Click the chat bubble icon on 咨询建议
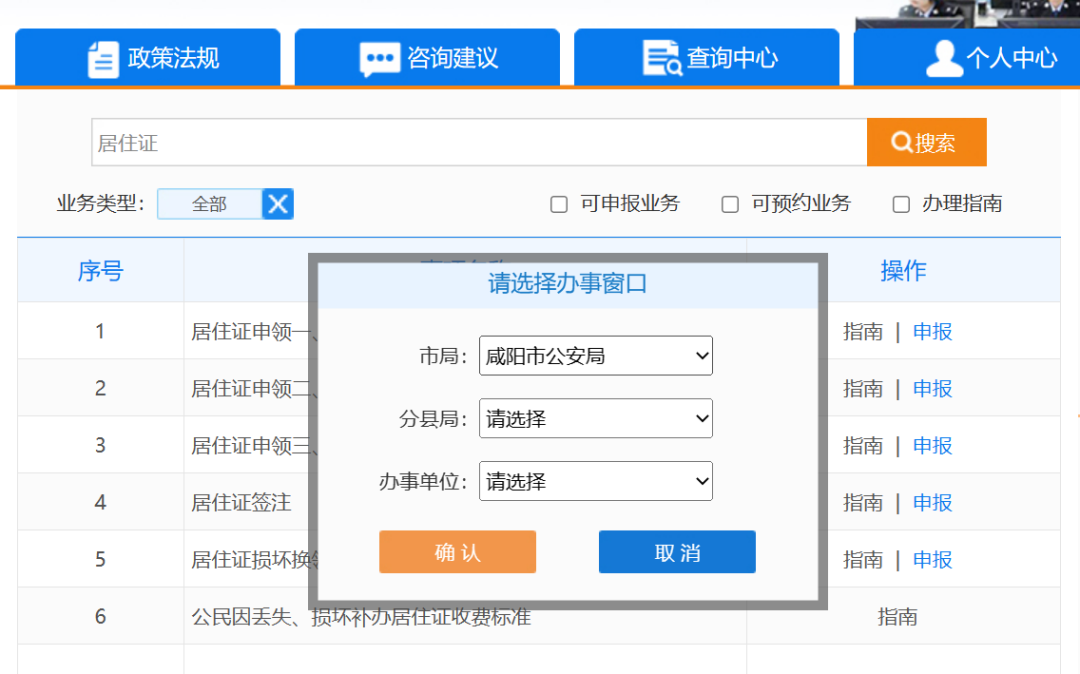Viewport: 1080px width, 674px height. tap(380, 59)
